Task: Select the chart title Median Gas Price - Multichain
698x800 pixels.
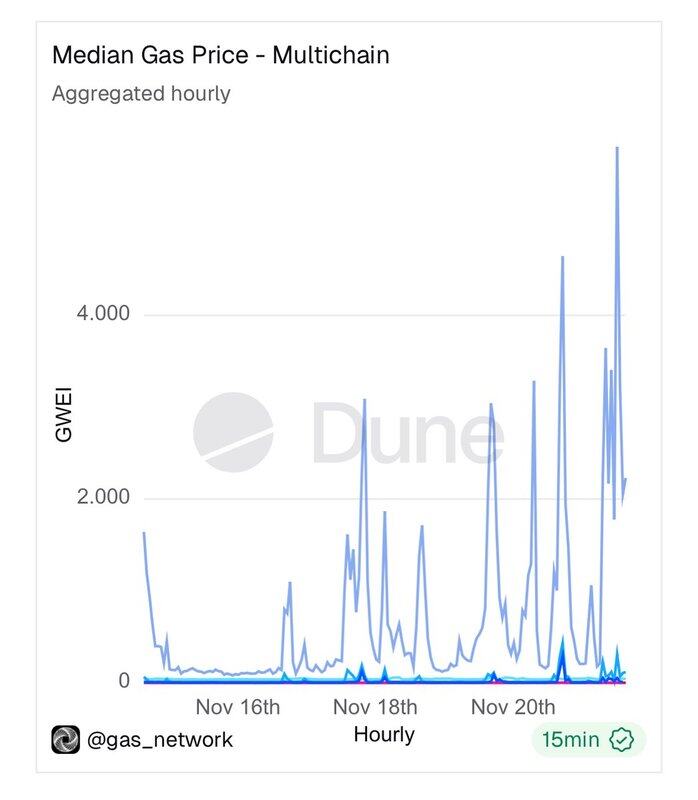Action: tap(220, 55)
